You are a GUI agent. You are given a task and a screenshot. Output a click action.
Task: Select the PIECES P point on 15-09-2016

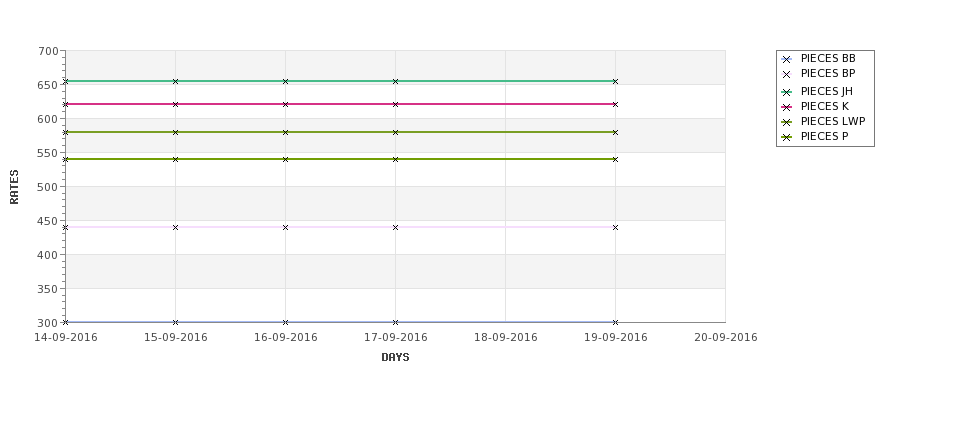[175, 159]
